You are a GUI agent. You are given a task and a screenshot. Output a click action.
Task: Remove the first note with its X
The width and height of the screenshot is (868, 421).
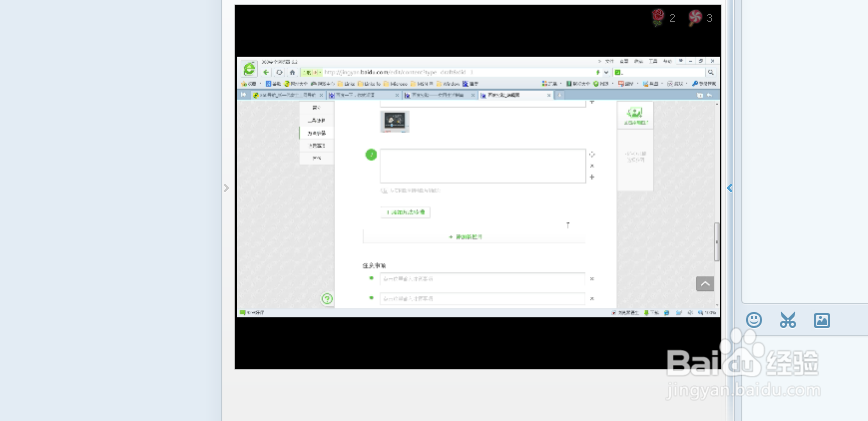pos(592,279)
